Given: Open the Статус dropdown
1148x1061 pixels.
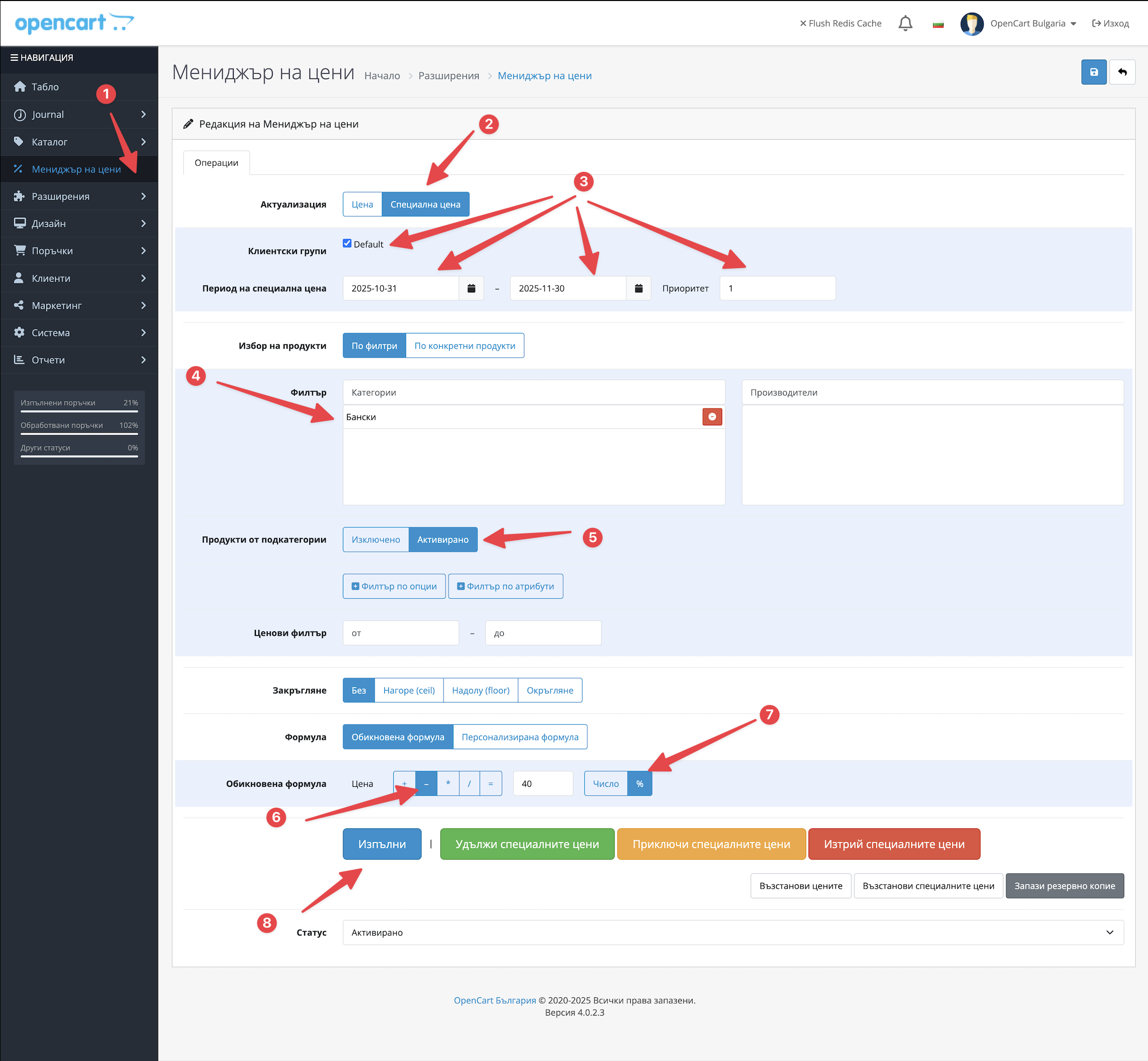Looking at the screenshot, I should [x=732, y=933].
